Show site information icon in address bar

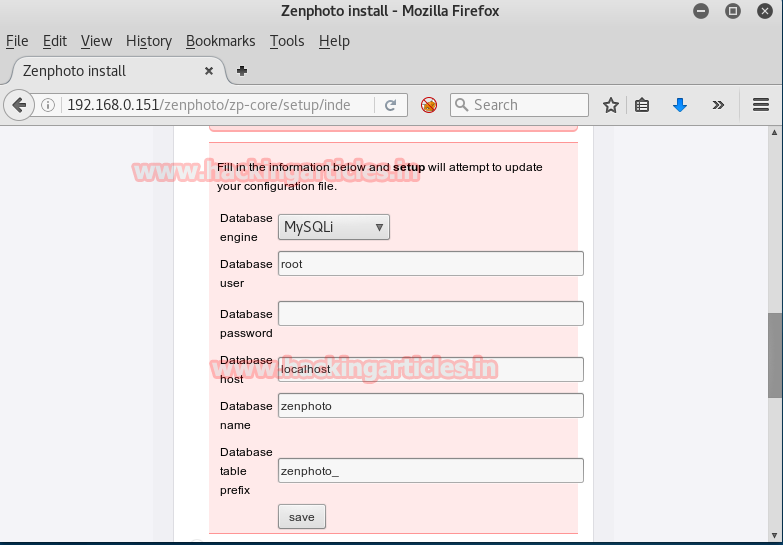(x=48, y=105)
